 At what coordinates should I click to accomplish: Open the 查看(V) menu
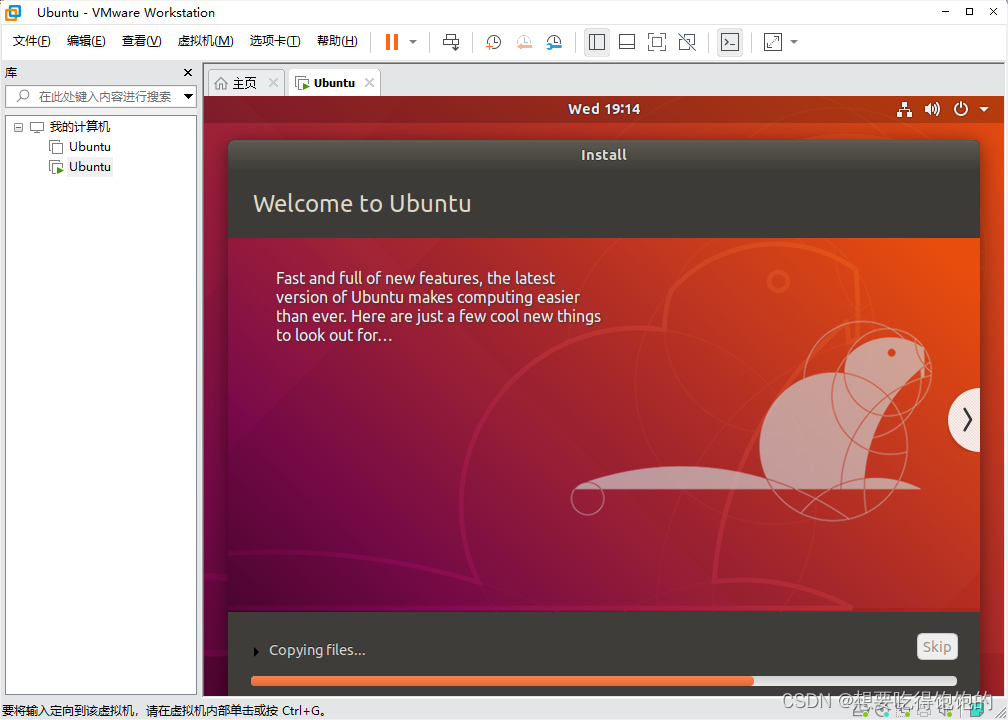(141, 41)
